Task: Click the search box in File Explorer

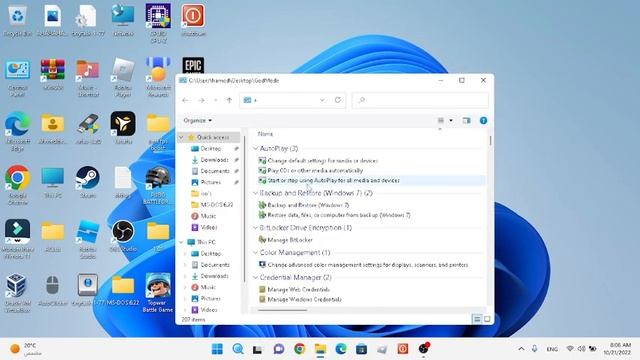Action: pyautogui.click(x=420, y=100)
